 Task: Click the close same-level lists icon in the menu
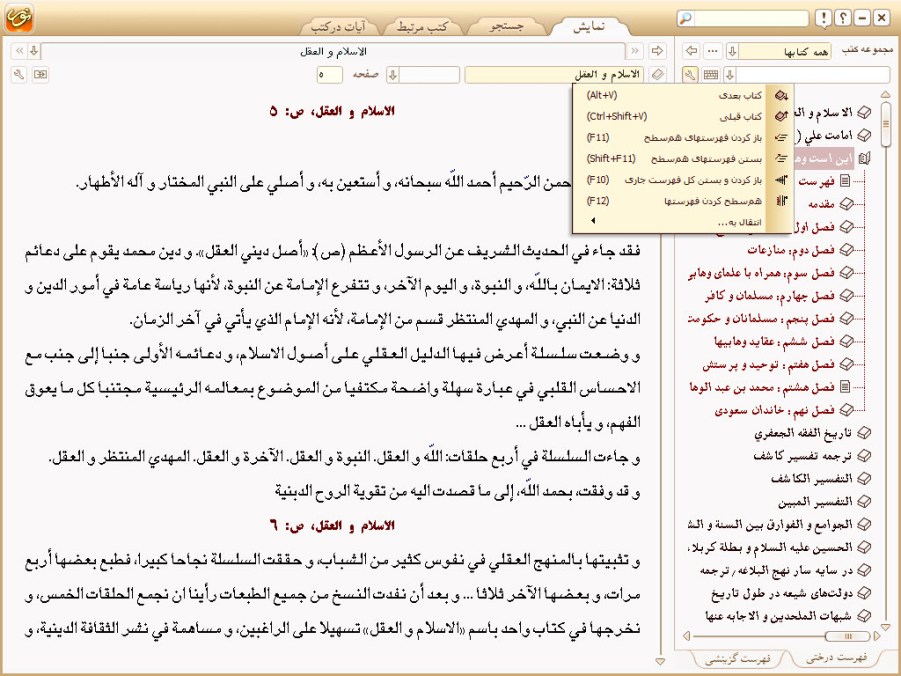pos(781,159)
